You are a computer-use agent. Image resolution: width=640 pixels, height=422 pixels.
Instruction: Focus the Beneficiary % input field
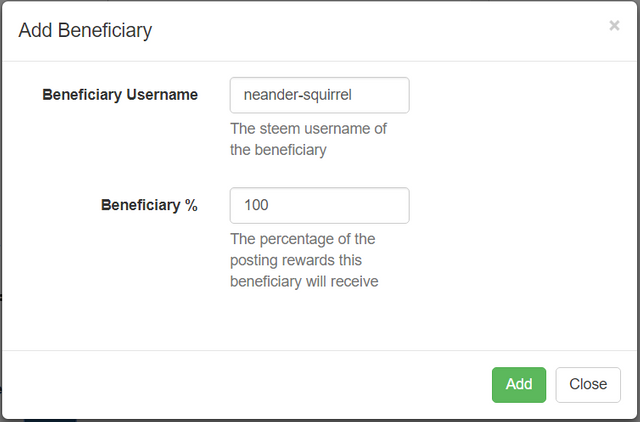click(319, 205)
